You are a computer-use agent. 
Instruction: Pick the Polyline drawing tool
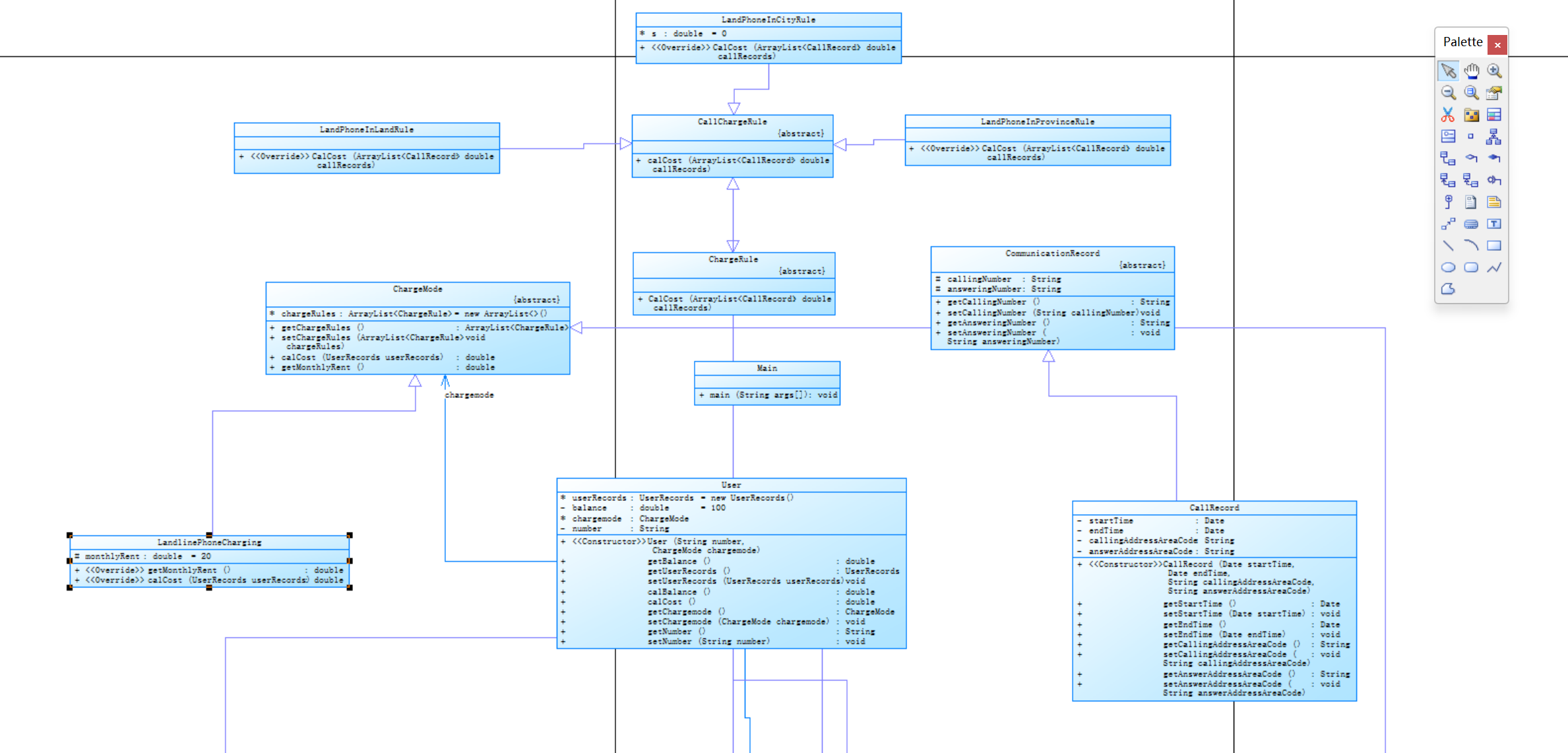click(x=1494, y=267)
